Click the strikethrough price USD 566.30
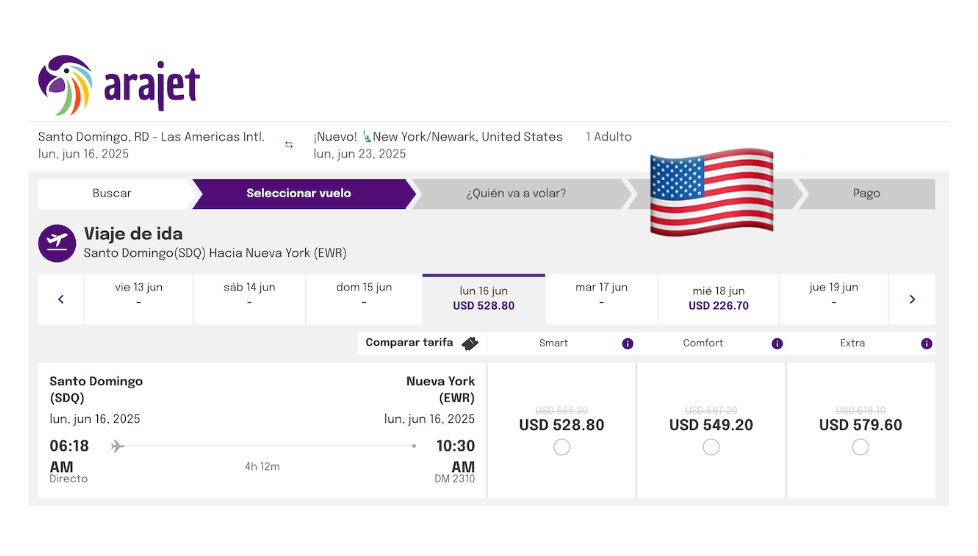The image size is (978, 556). [561, 410]
